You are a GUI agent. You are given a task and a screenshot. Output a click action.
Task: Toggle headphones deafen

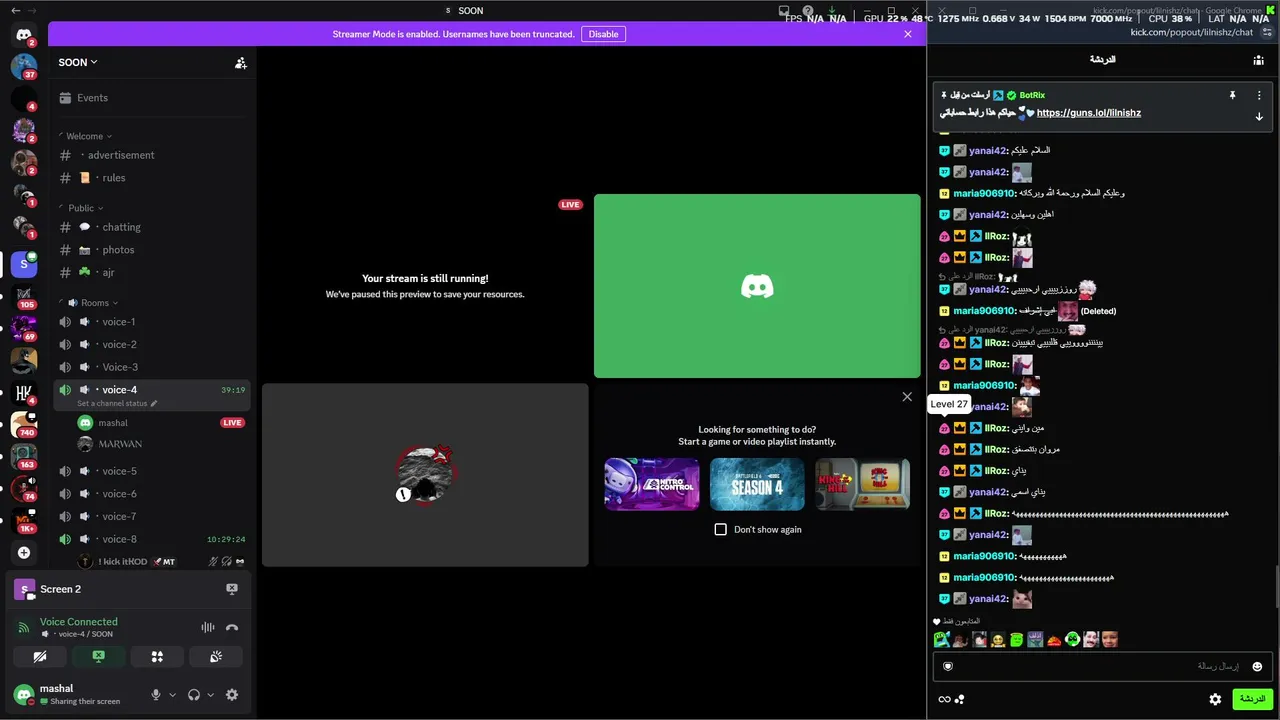(x=194, y=695)
